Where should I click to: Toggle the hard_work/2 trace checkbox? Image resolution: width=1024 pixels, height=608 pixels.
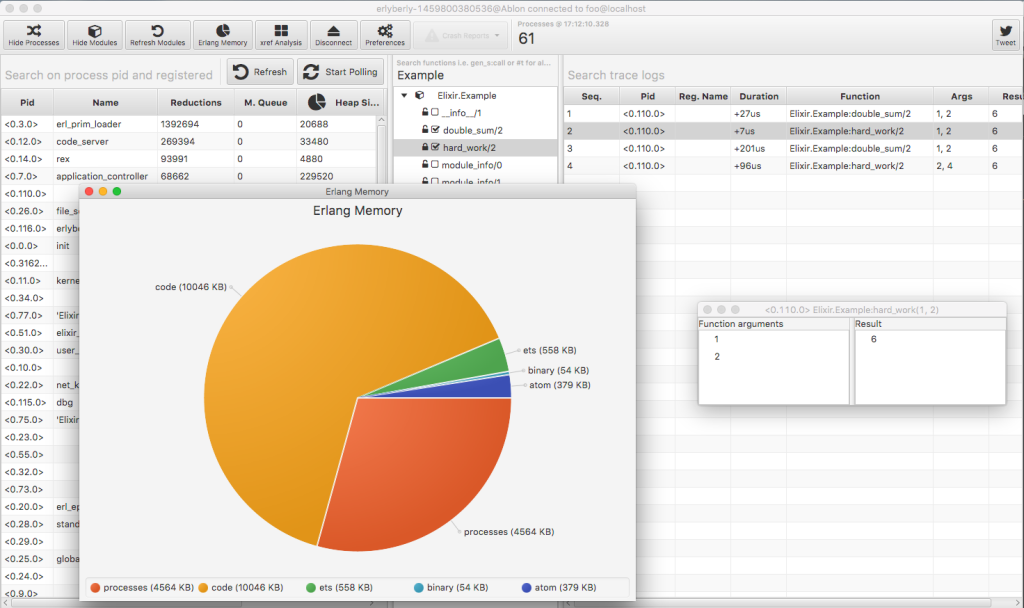click(434, 148)
